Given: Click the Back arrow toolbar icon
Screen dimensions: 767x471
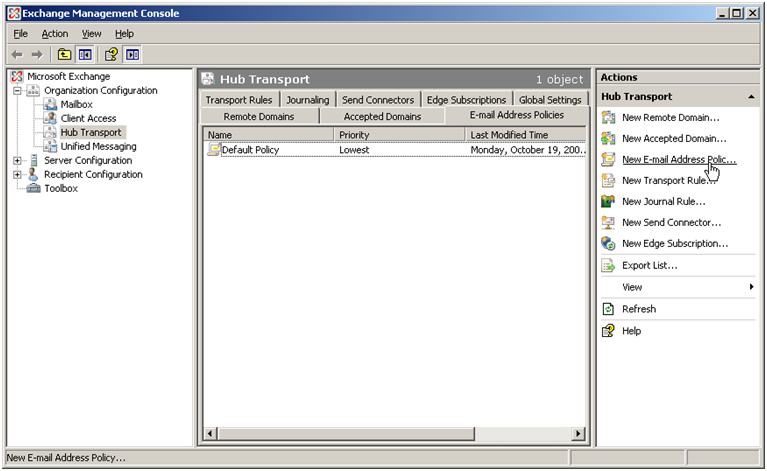Looking at the screenshot, I should coord(17,54).
